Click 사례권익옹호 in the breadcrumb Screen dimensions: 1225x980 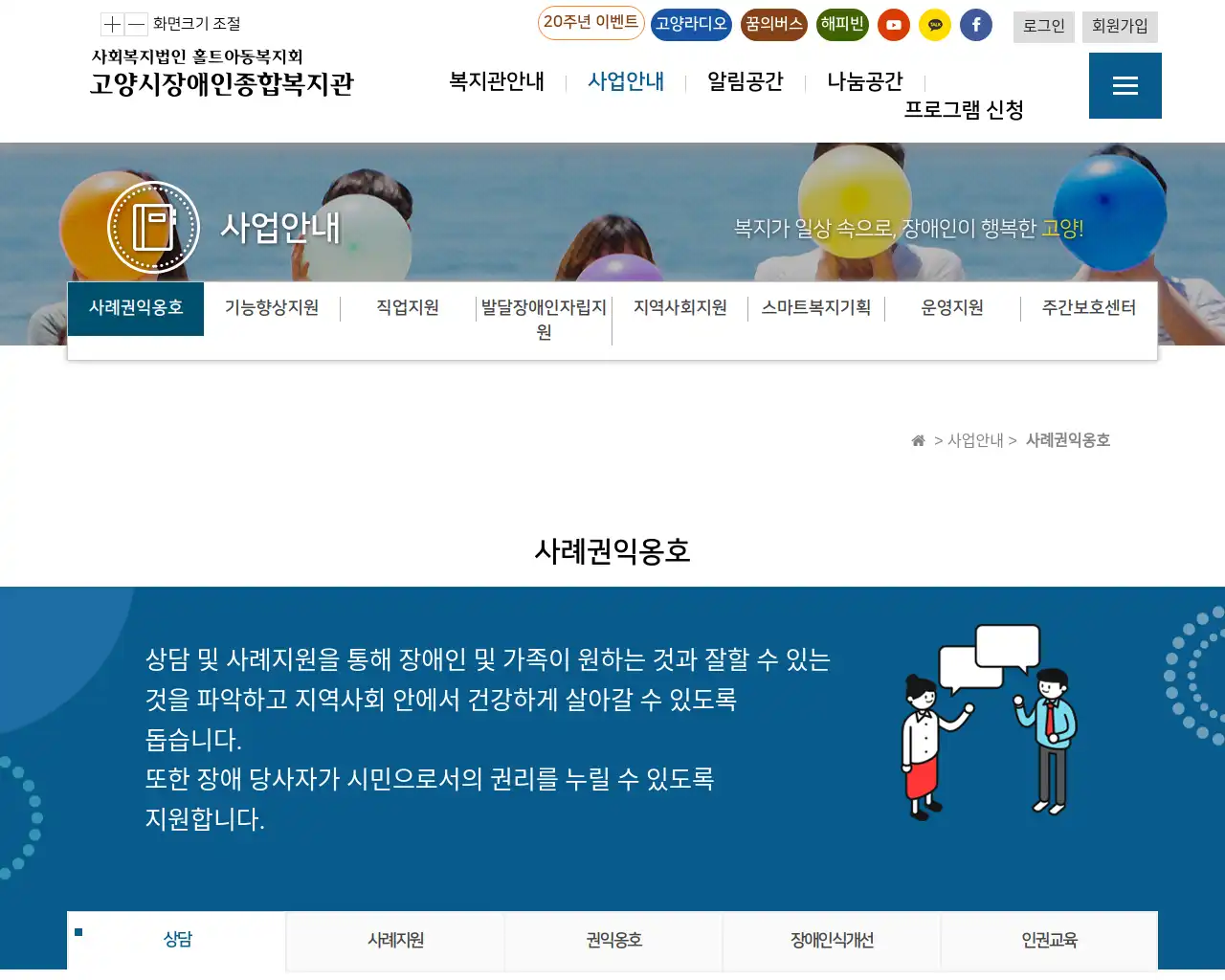pos(1068,440)
